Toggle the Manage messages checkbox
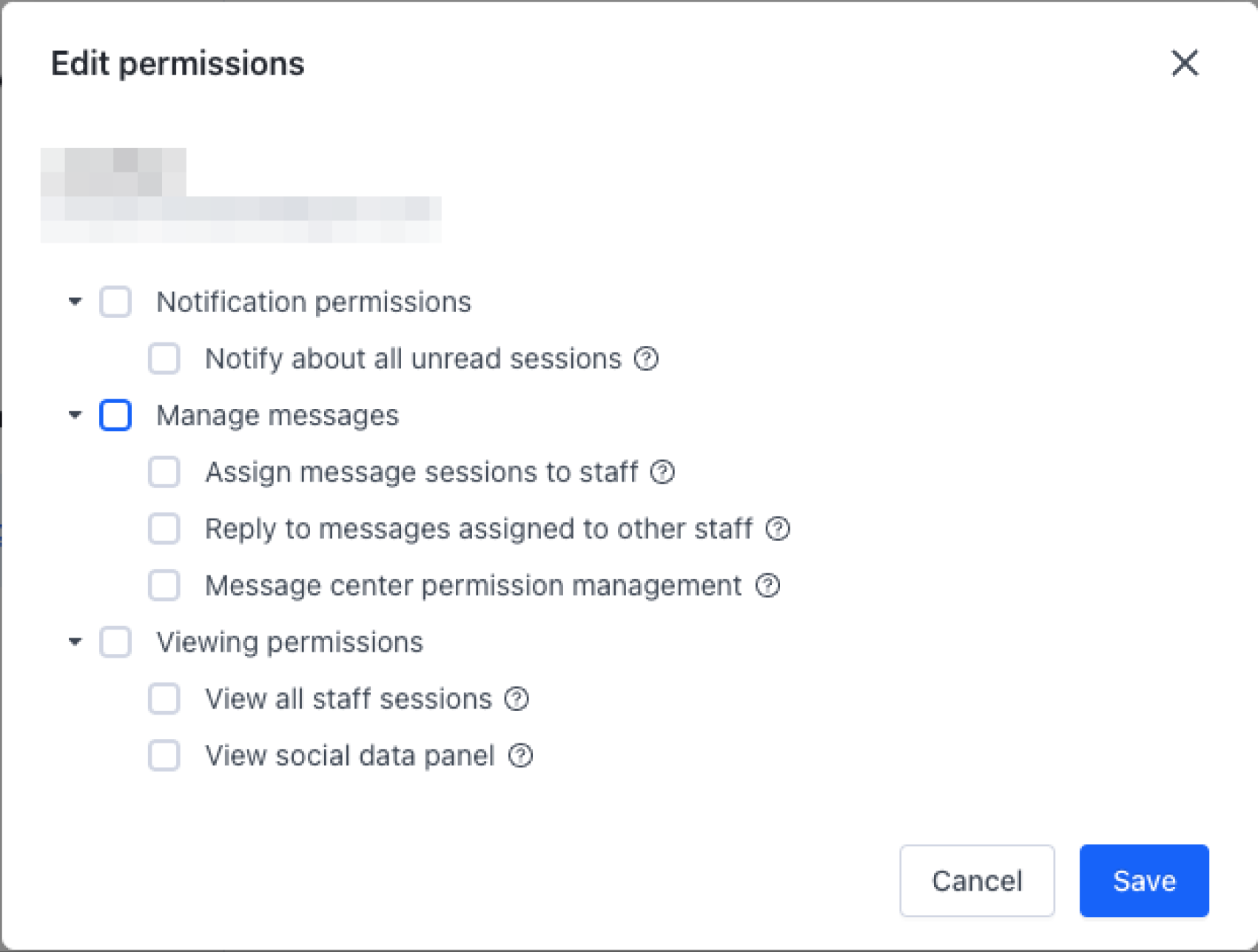The width and height of the screenshot is (1258, 952). click(115, 416)
